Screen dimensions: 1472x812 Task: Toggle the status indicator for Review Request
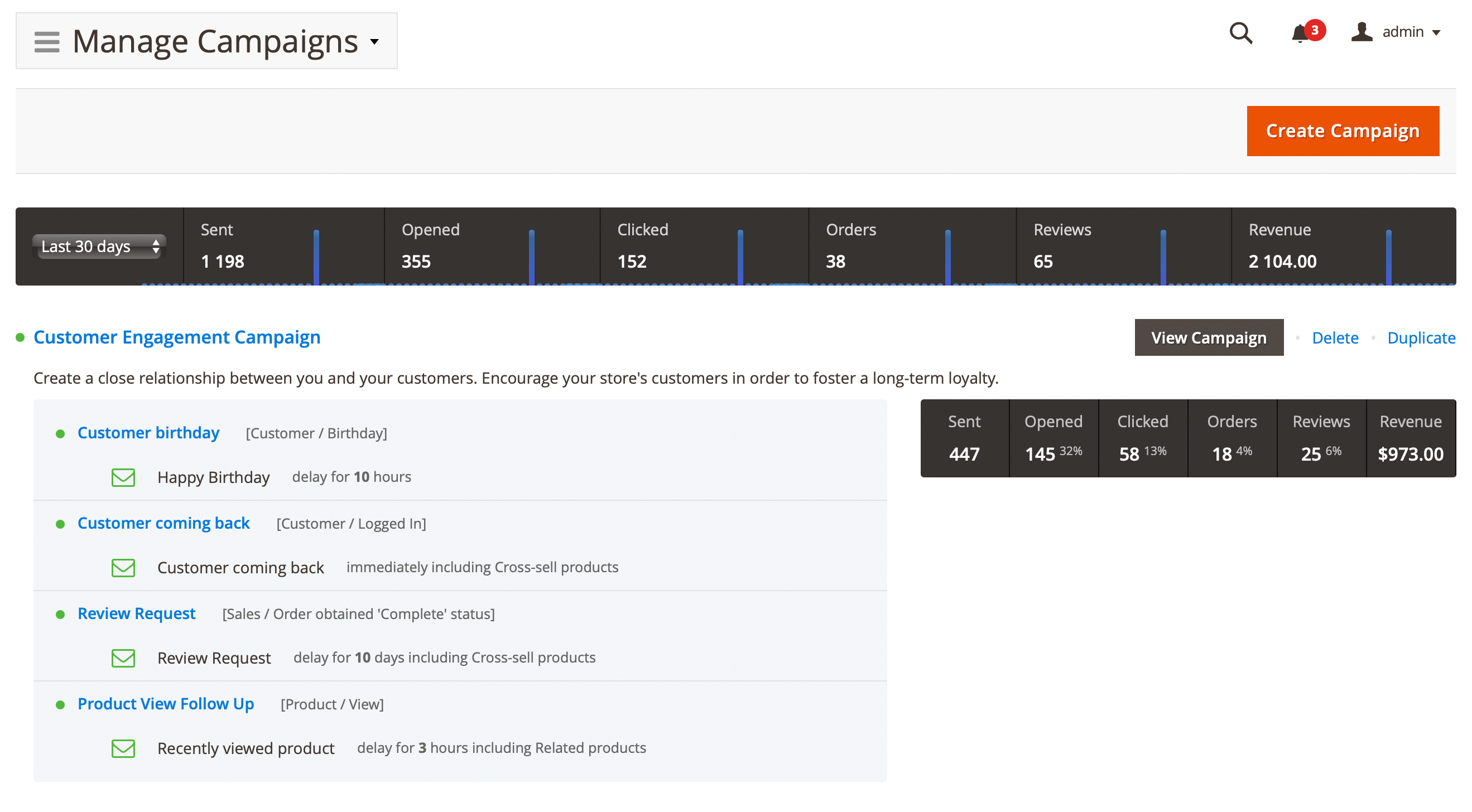pyautogui.click(x=61, y=613)
